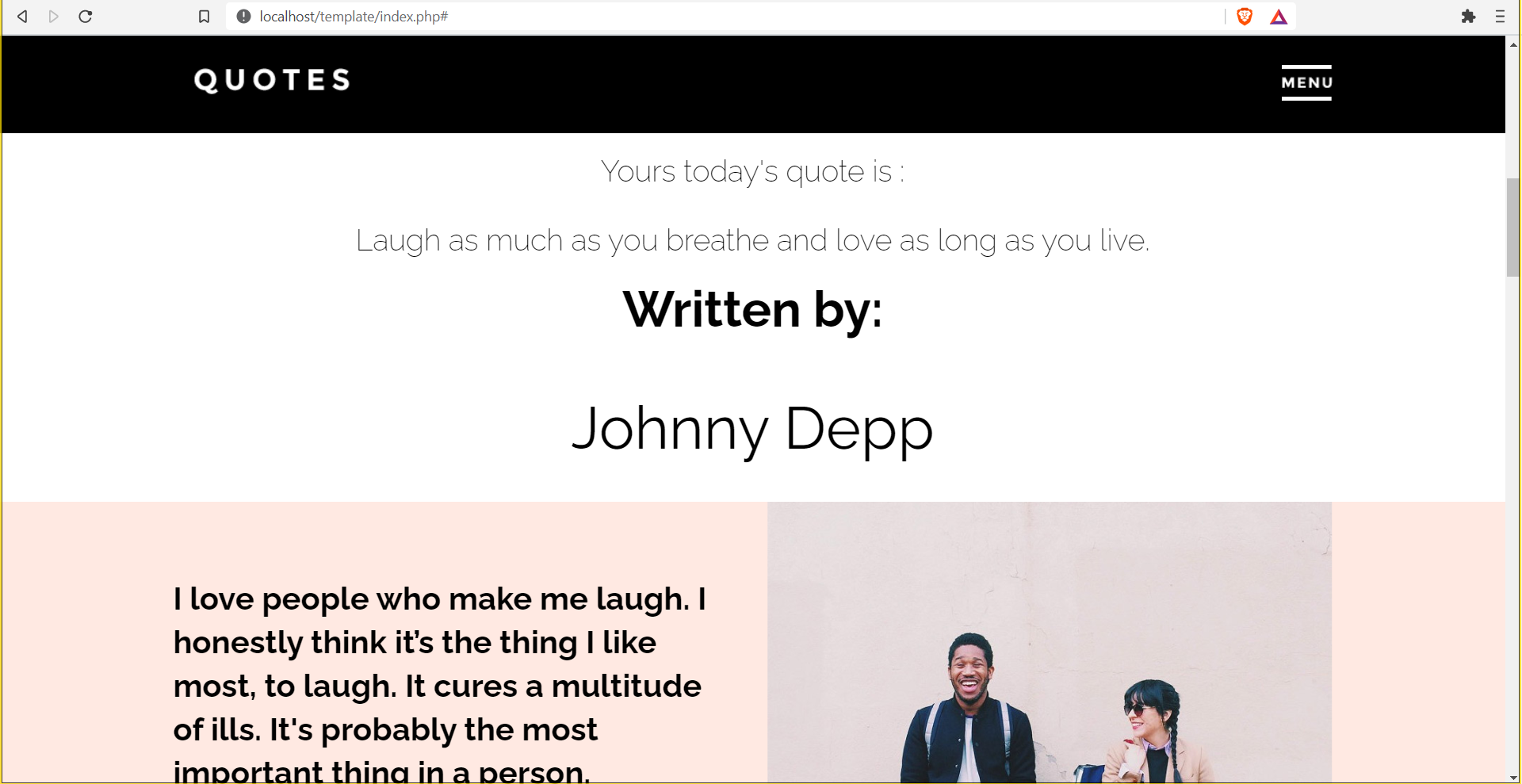Click 'Yours today's quote is :' text
Screen dimensions: 1522x784
(752, 171)
